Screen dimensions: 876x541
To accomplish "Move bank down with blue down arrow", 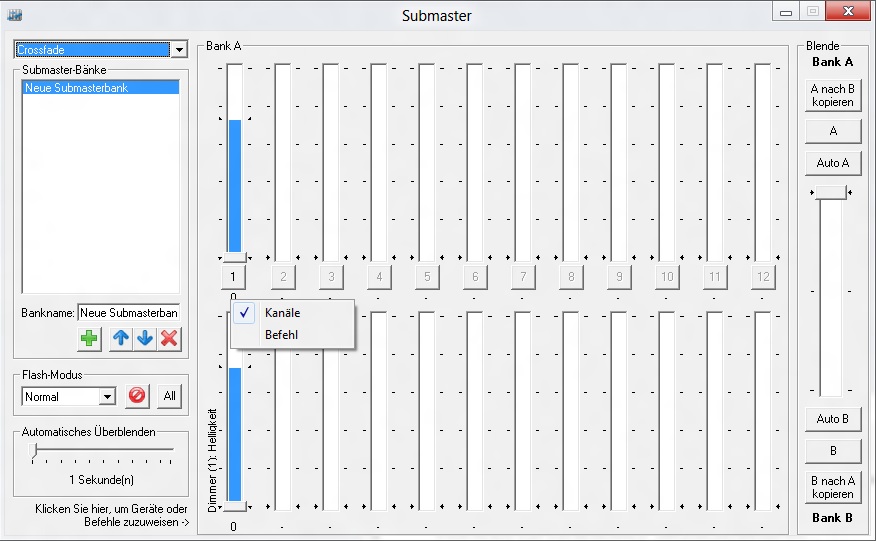I will tap(145, 339).
